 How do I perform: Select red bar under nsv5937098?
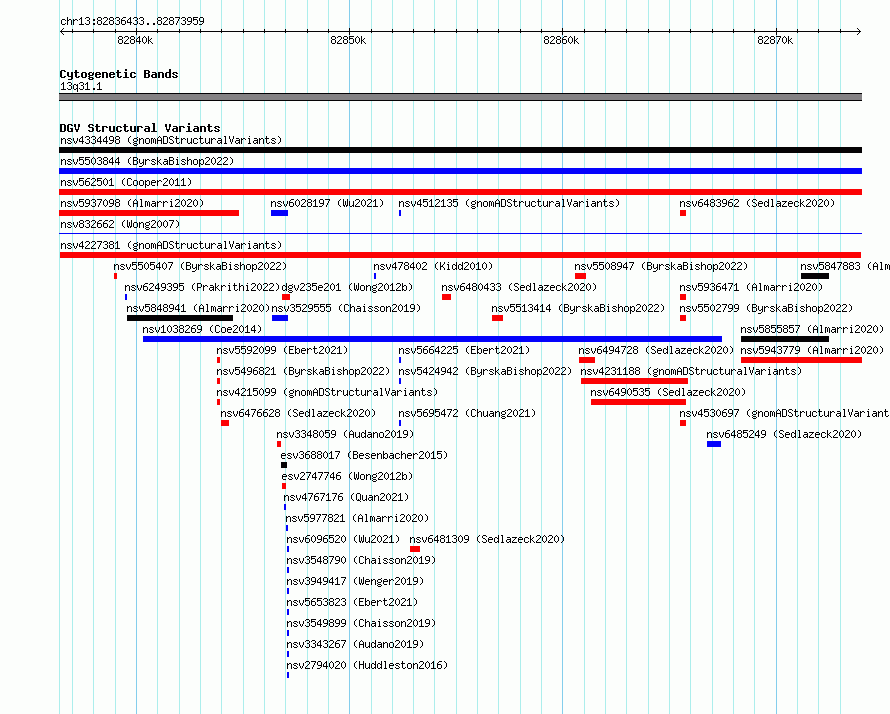tap(149, 213)
